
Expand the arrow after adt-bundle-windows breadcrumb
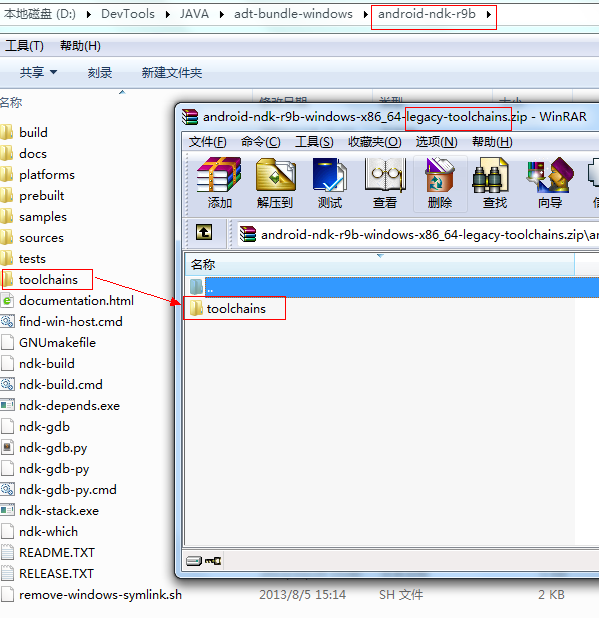pyautogui.click(x=365, y=15)
